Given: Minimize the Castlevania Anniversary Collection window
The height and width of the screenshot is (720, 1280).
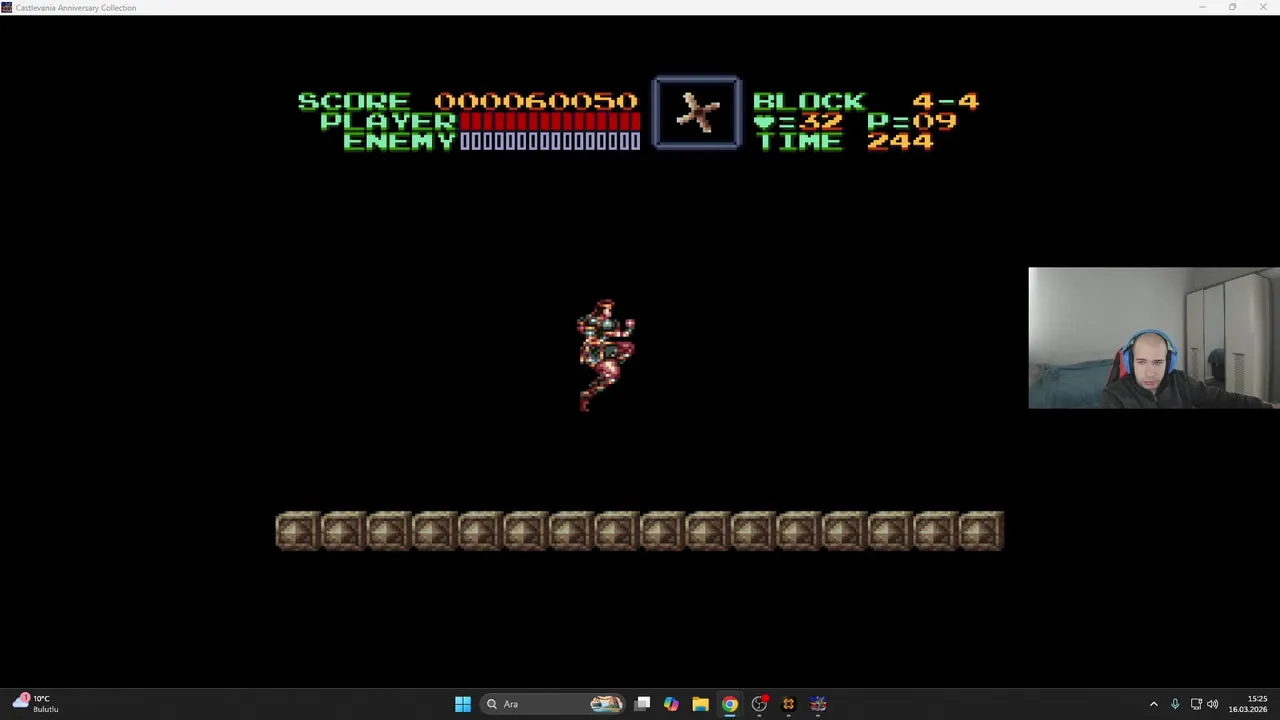Looking at the screenshot, I should click(1202, 7).
